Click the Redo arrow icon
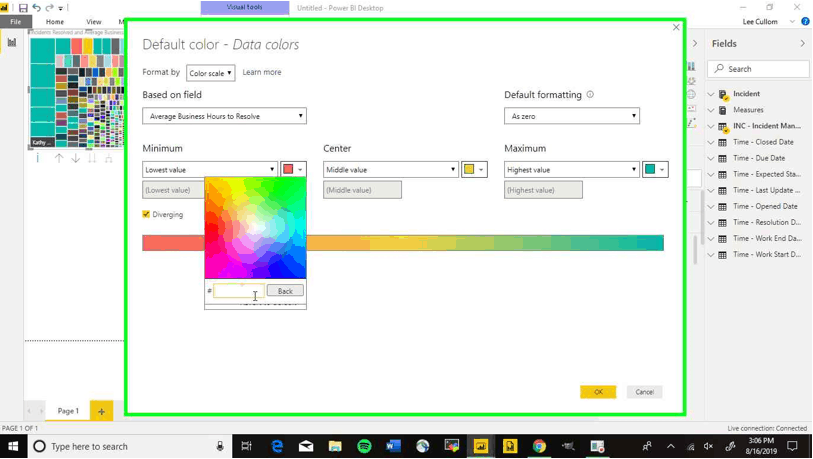The height and width of the screenshot is (459, 813). pos(49,8)
